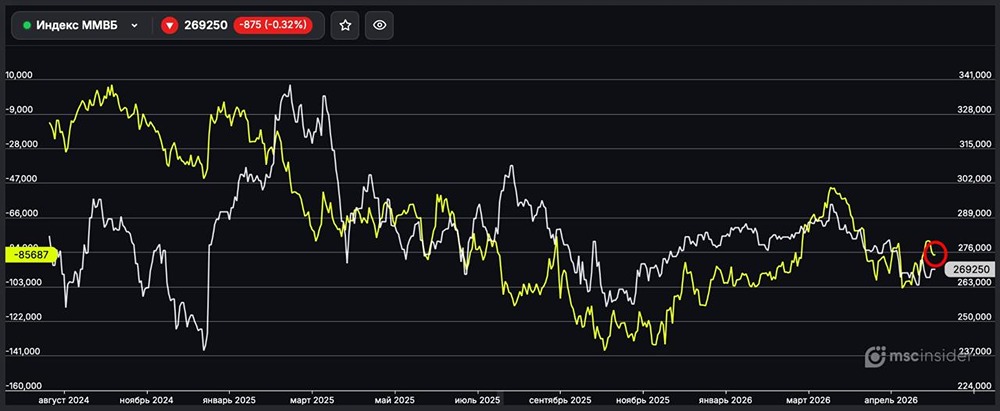Click the 315,000 right axis value

click(975, 145)
